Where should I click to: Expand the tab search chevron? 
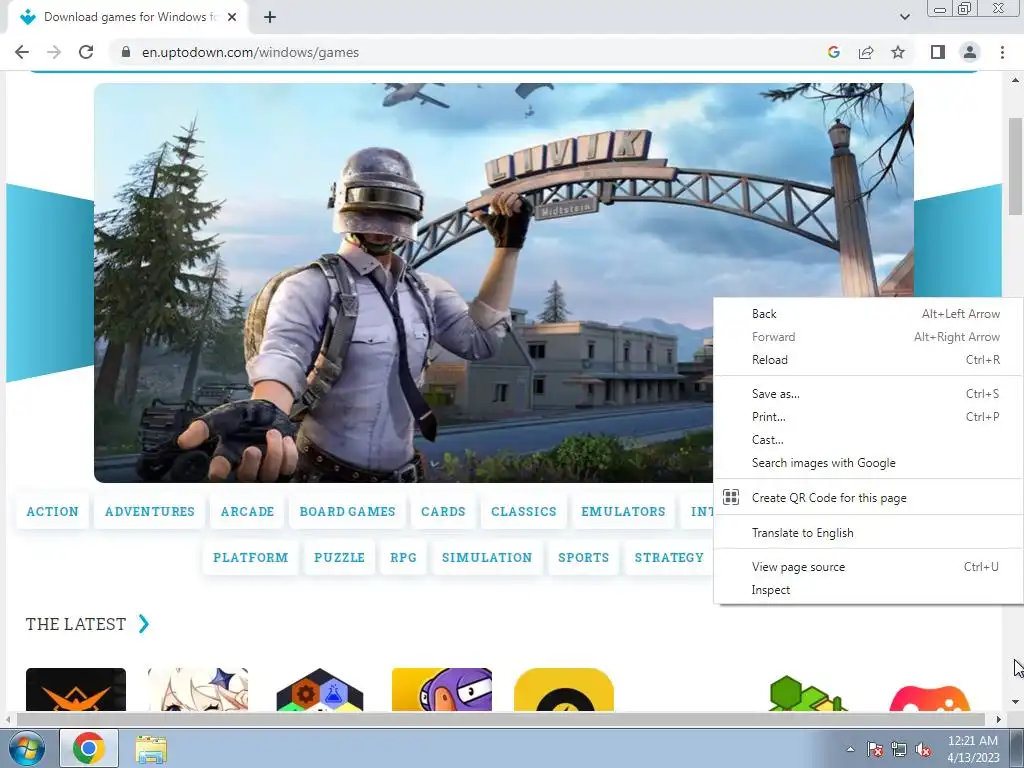(904, 17)
